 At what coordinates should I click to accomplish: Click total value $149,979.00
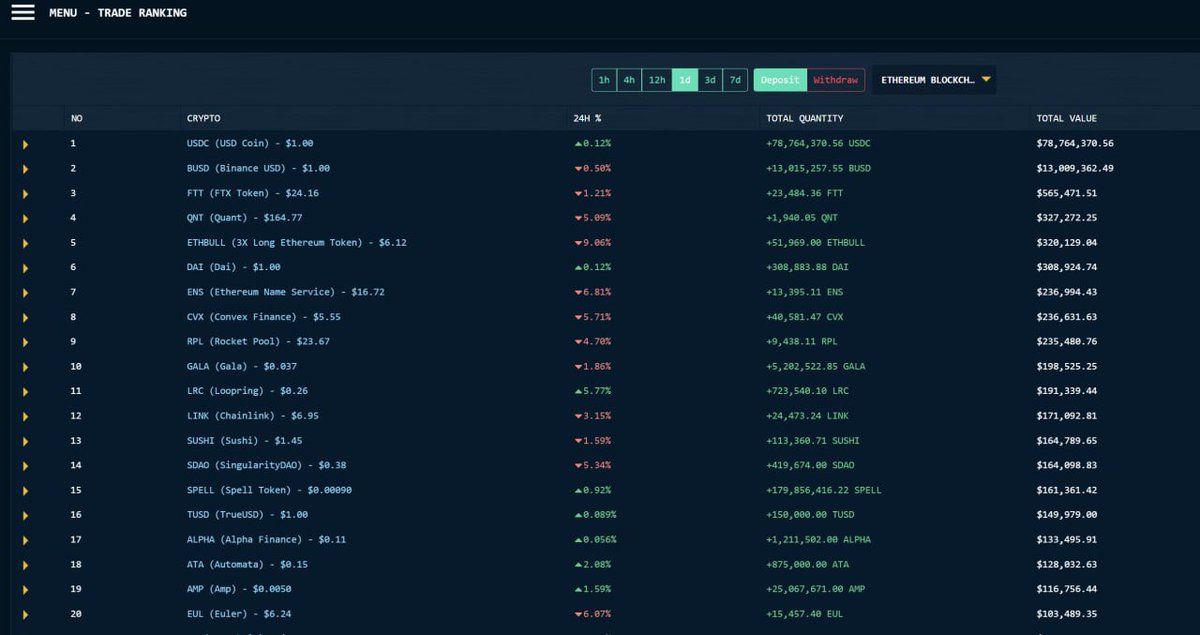(x=1067, y=514)
